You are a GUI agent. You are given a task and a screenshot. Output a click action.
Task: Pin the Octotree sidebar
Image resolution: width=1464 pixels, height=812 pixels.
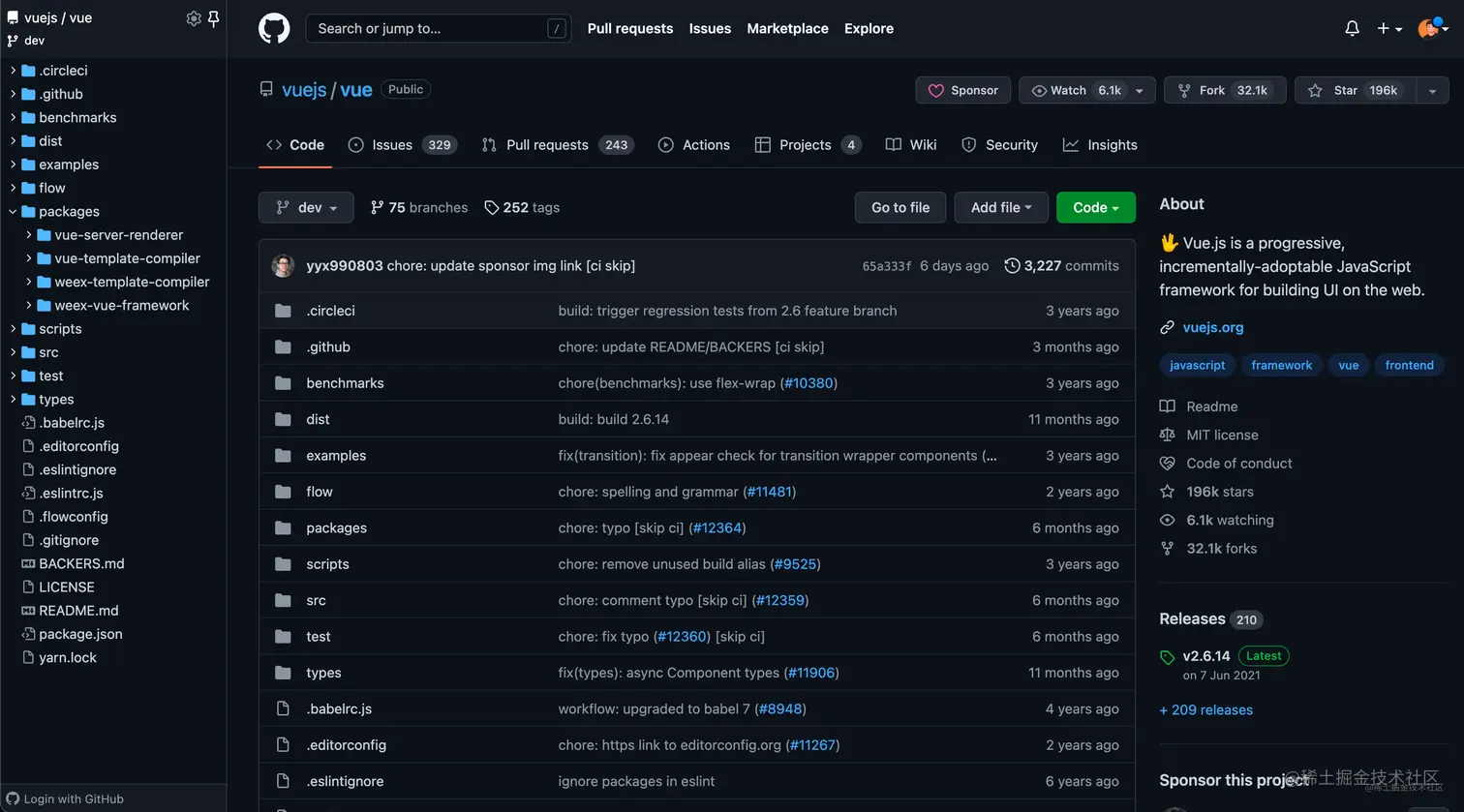click(x=214, y=17)
